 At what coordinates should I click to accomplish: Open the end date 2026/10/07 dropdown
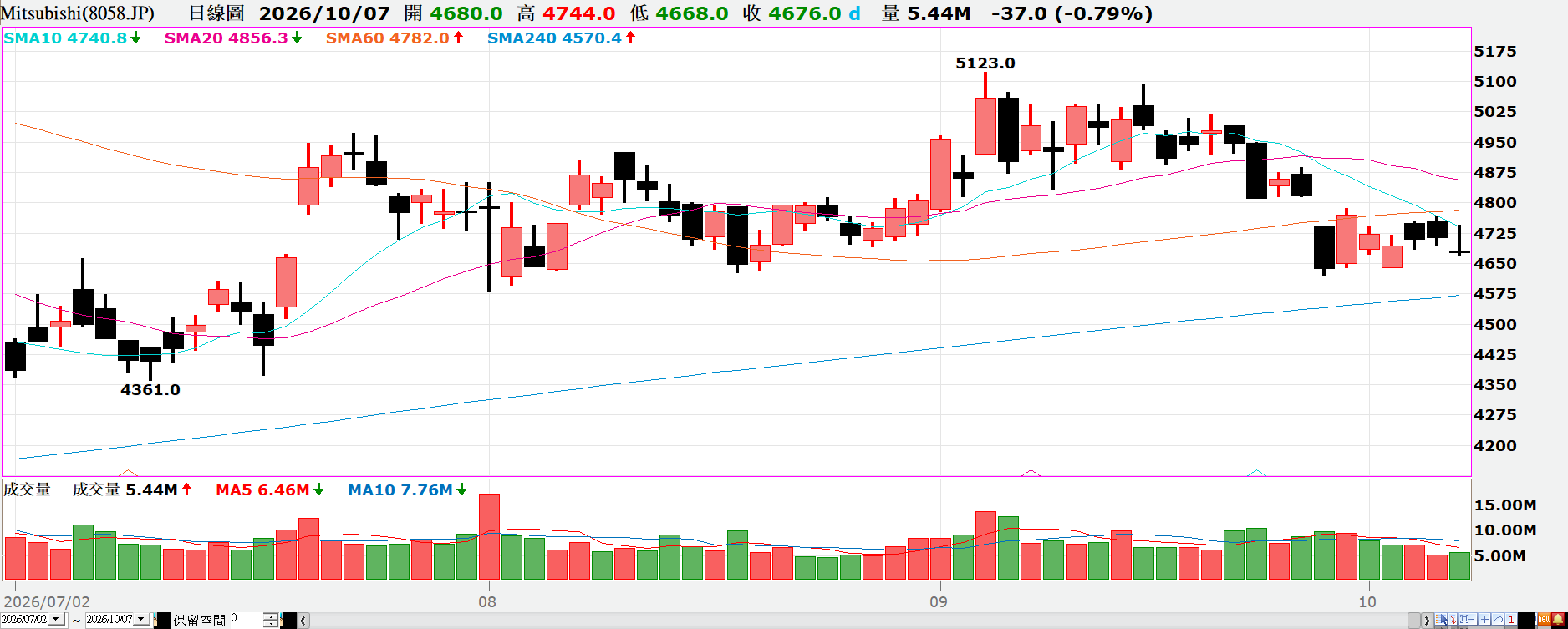(141, 619)
